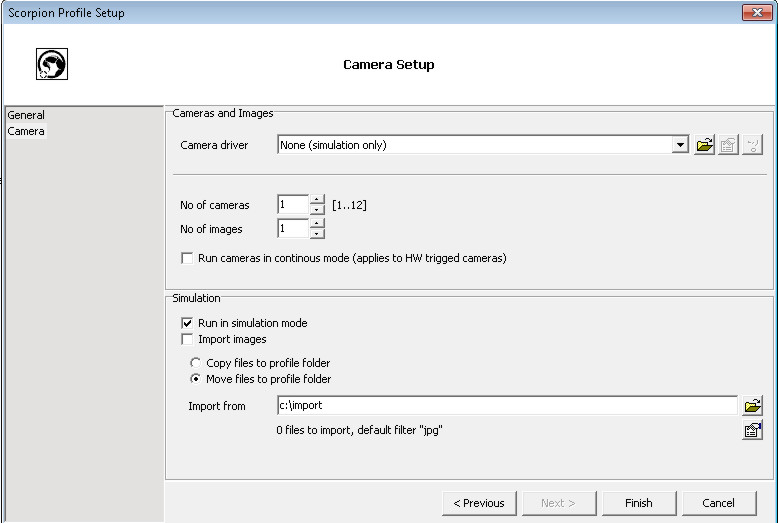The image size is (778, 523).
Task: Click the Import from path field
Action: [507, 406]
